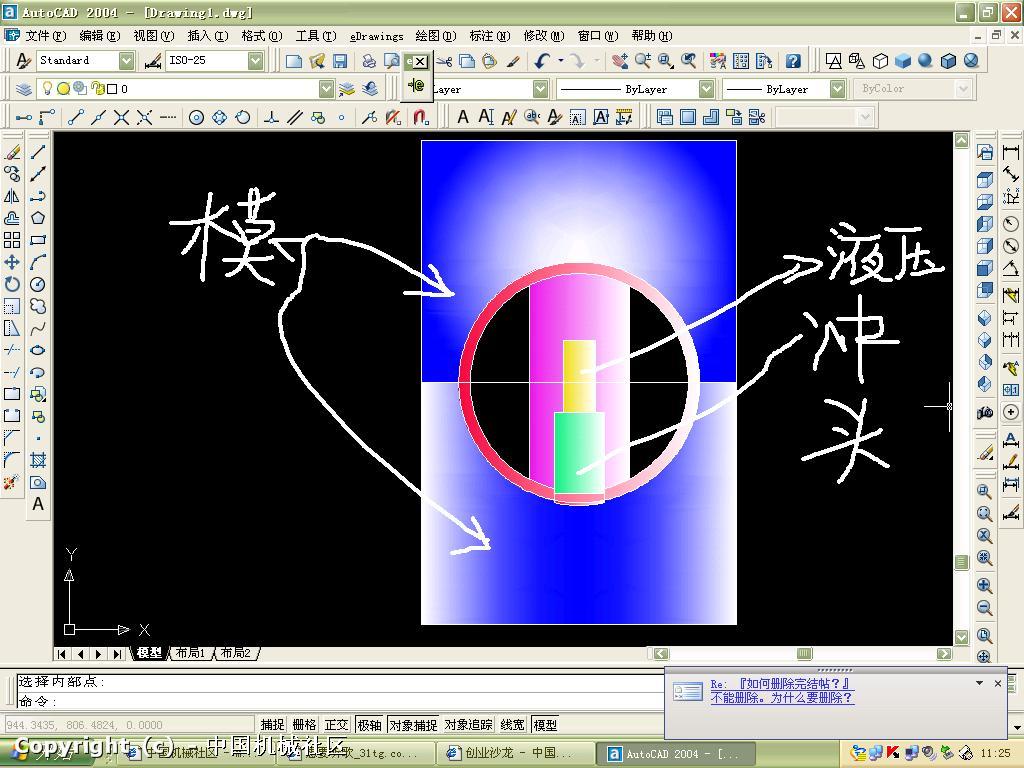Screen dimensions: 1024x768
Task: Close the notification popup
Action: pos(997,683)
